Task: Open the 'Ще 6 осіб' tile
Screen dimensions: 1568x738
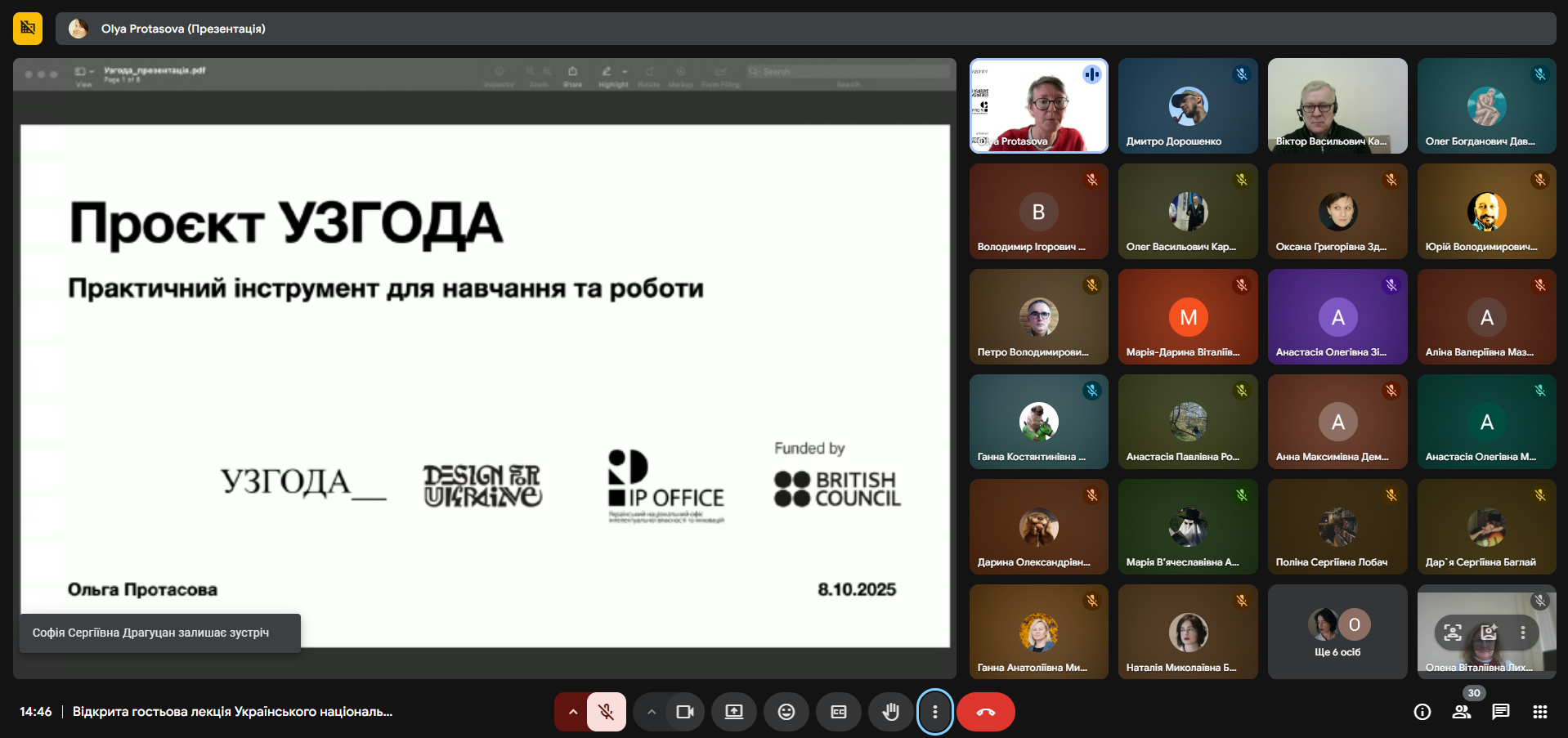Action: point(1337,632)
